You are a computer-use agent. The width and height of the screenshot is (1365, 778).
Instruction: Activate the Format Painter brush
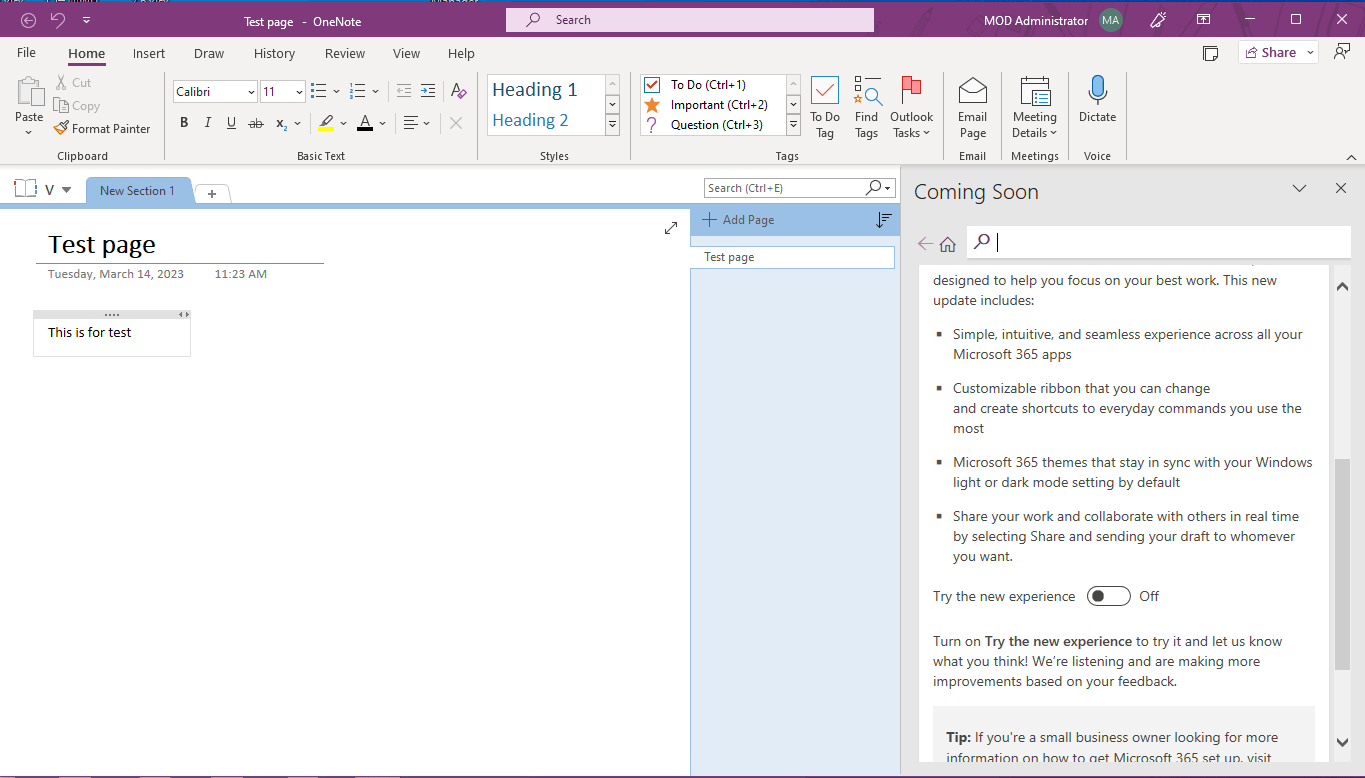(x=102, y=129)
